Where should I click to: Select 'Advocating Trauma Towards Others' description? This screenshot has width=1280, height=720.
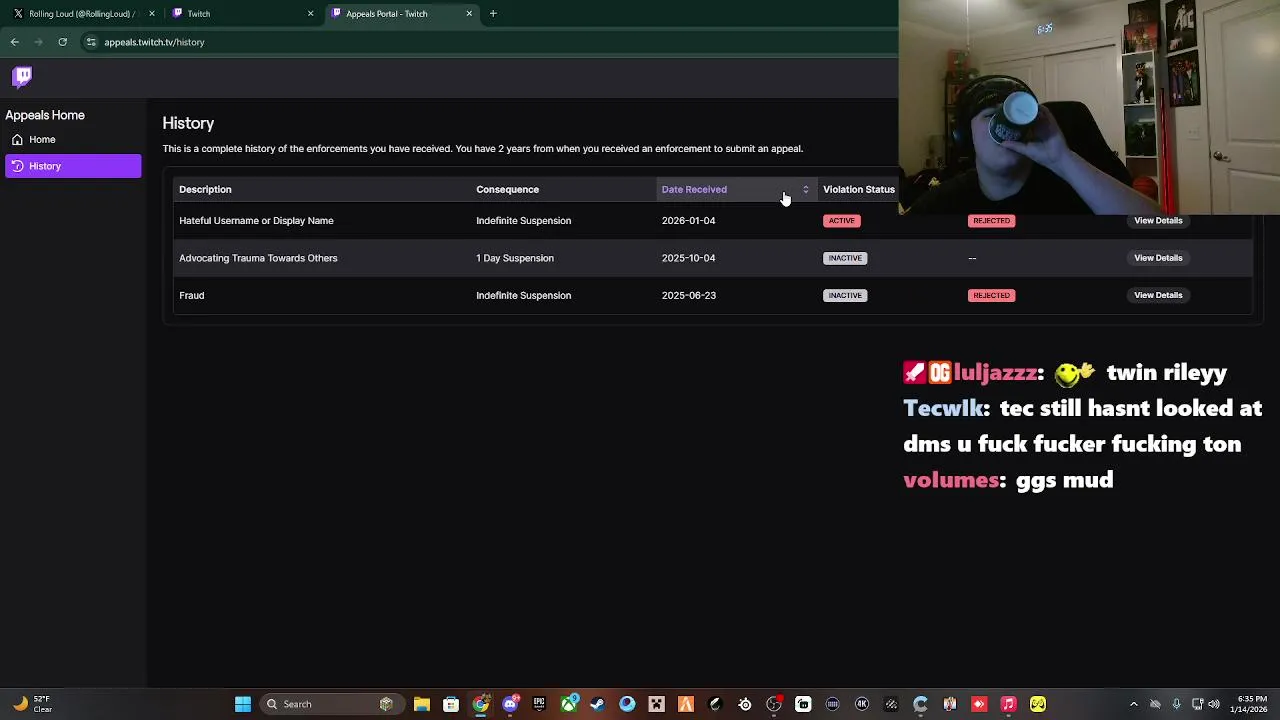(x=258, y=258)
